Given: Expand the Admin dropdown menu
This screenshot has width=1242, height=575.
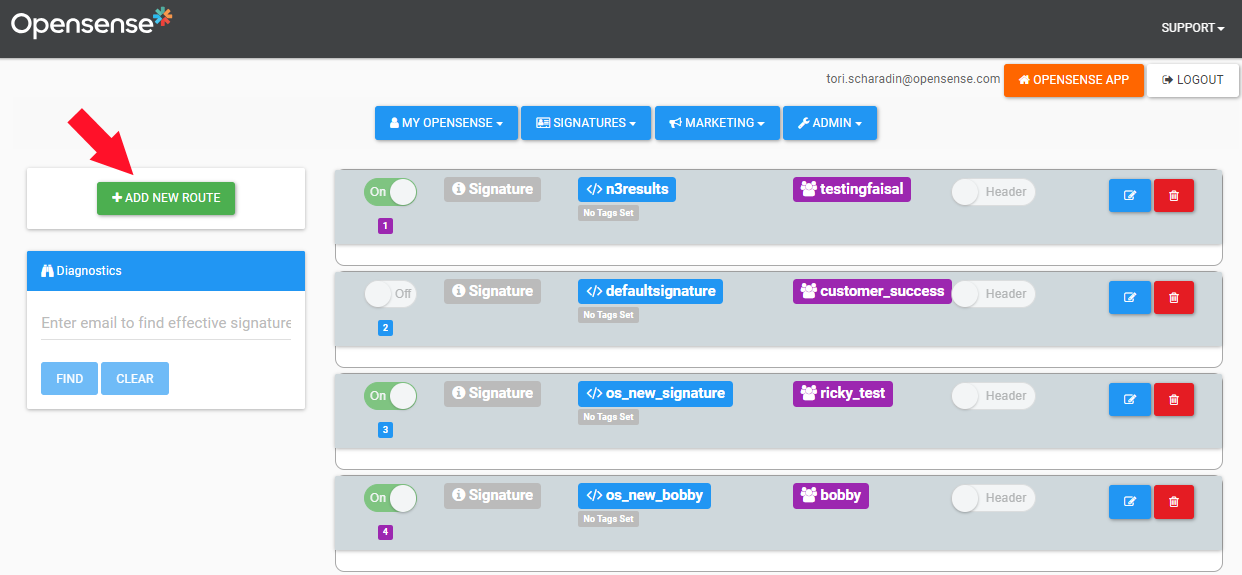Looking at the screenshot, I should click(830, 123).
